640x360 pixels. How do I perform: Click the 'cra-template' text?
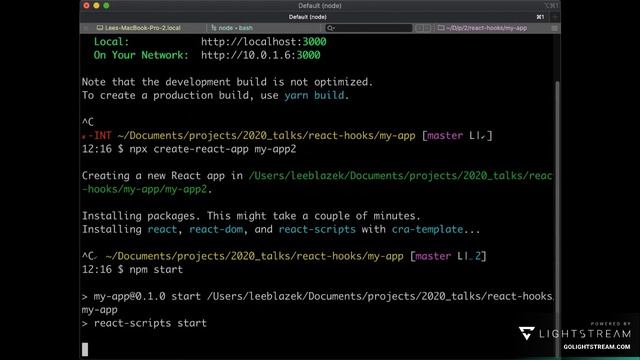pyautogui.click(x=427, y=229)
